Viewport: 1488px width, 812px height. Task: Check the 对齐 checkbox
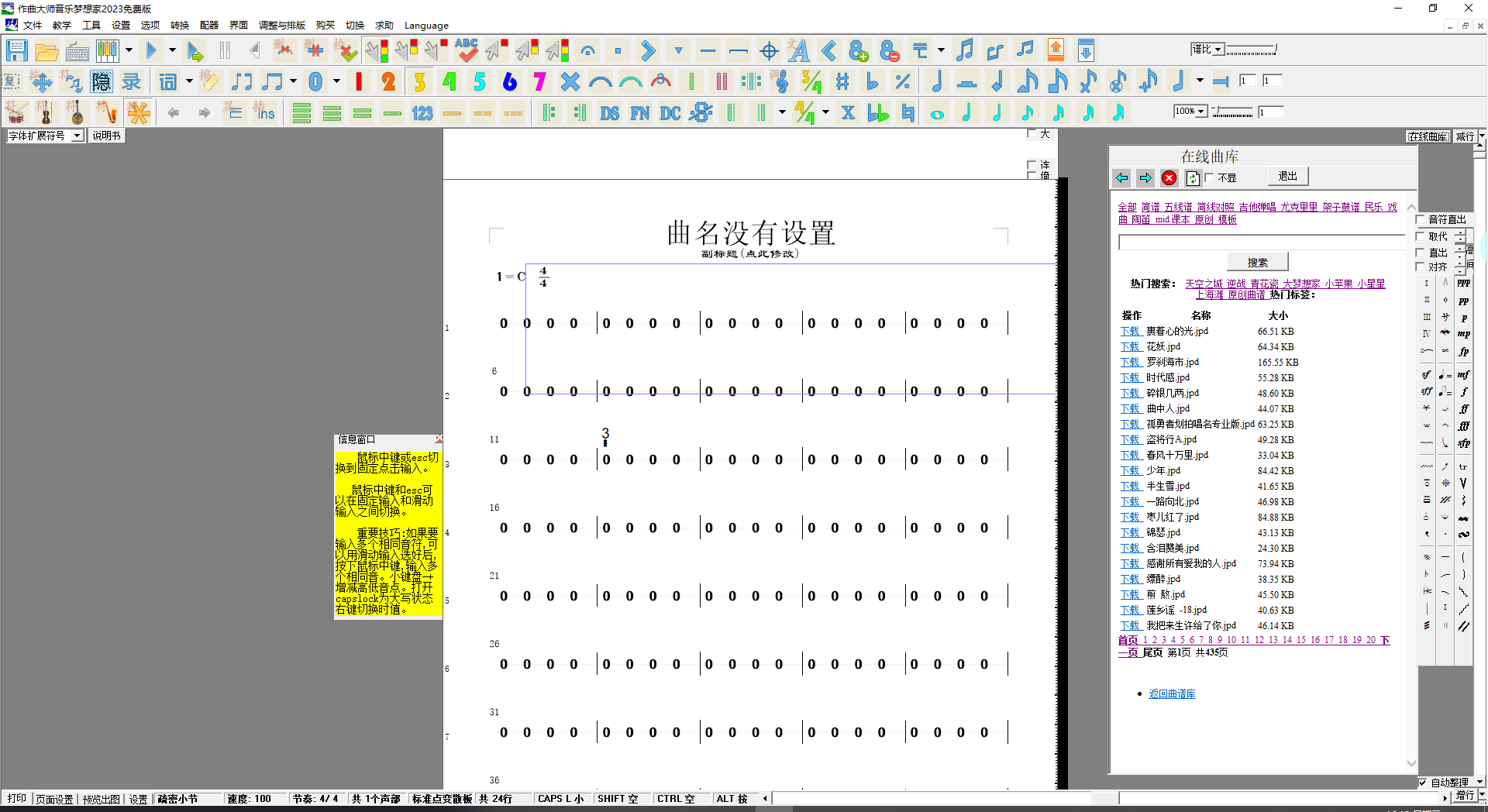click(x=1421, y=267)
